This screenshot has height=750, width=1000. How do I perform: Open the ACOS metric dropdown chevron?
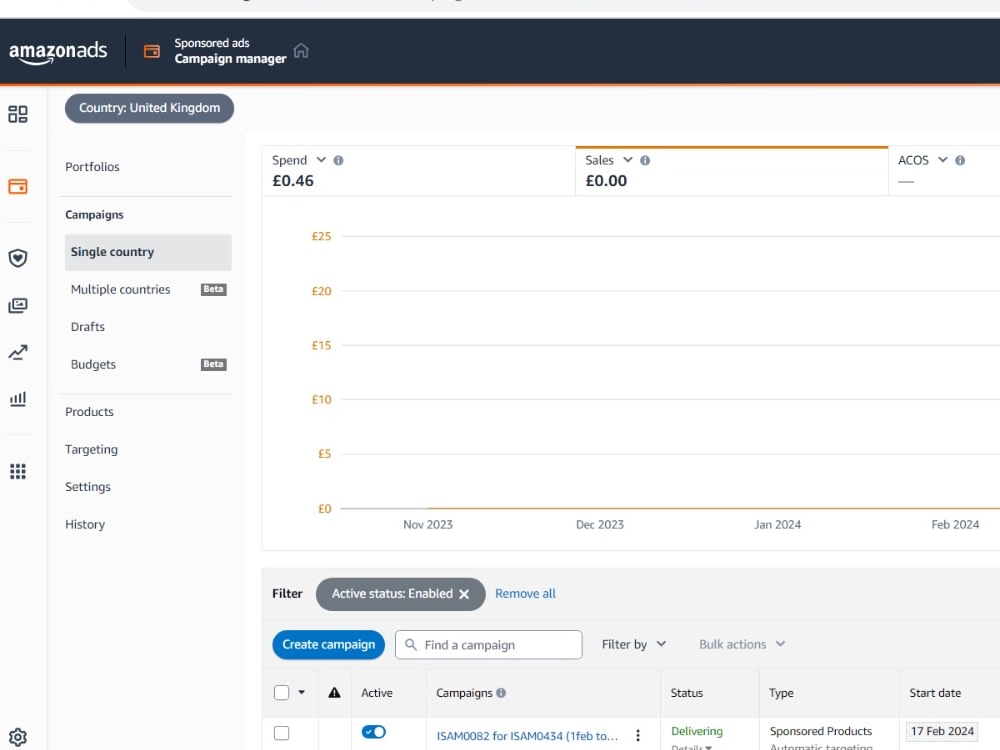943,159
